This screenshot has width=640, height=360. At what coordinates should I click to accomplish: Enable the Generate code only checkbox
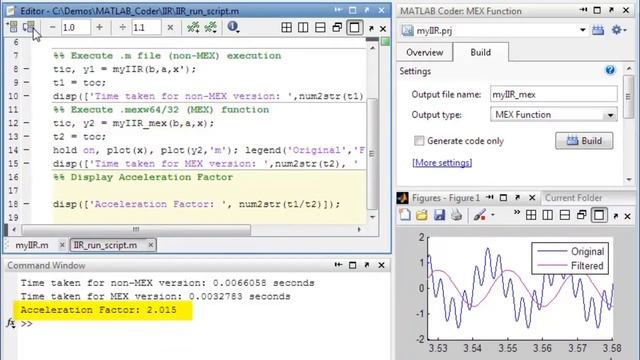(x=419, y=141)
